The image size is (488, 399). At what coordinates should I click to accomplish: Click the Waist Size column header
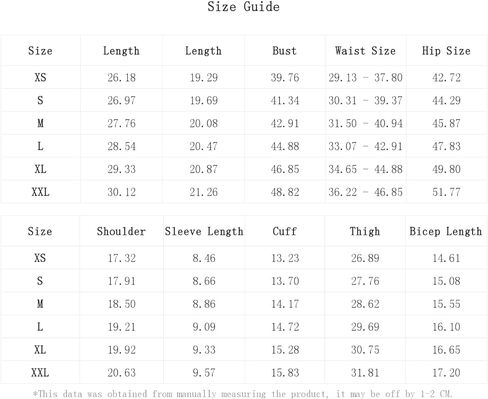tap(365, 51)
